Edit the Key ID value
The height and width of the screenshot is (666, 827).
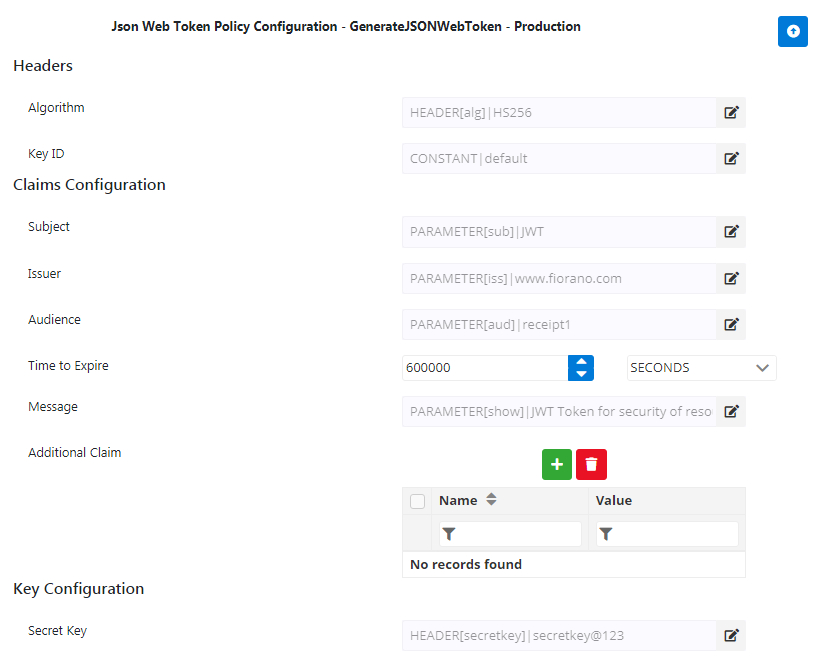coord(731,159)
